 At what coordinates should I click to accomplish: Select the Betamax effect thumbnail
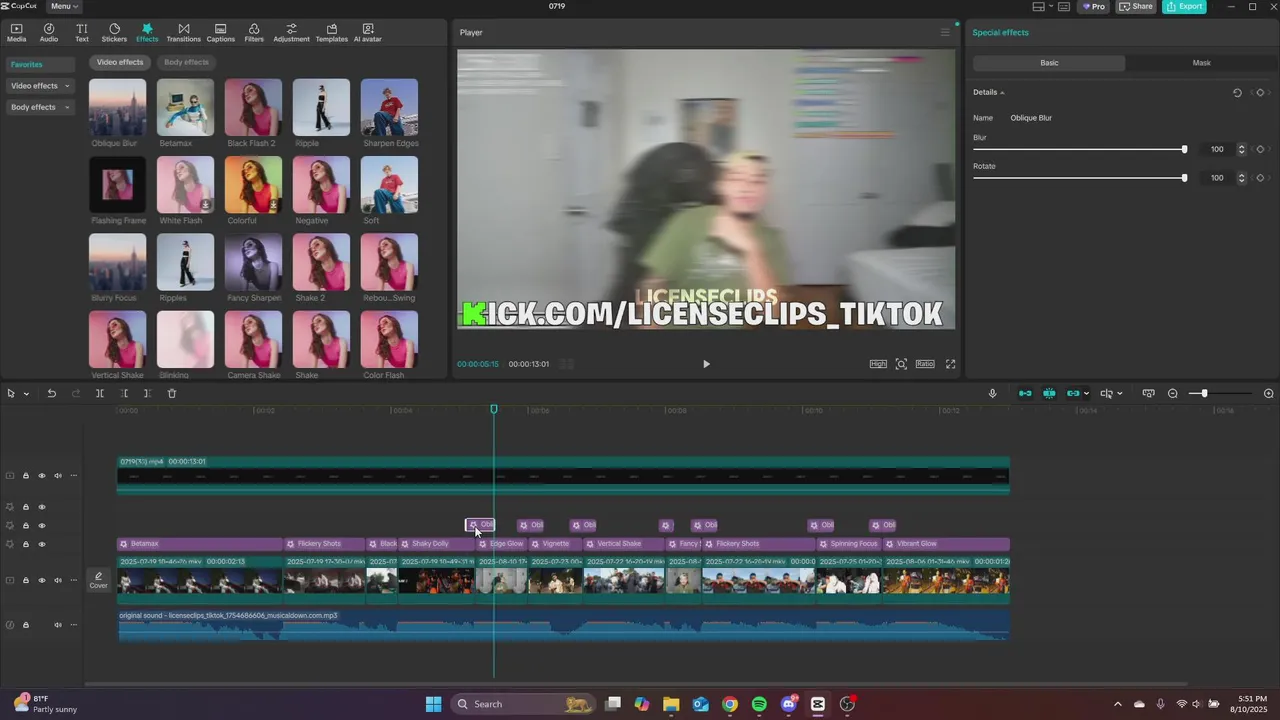click(x=185, y=107)
